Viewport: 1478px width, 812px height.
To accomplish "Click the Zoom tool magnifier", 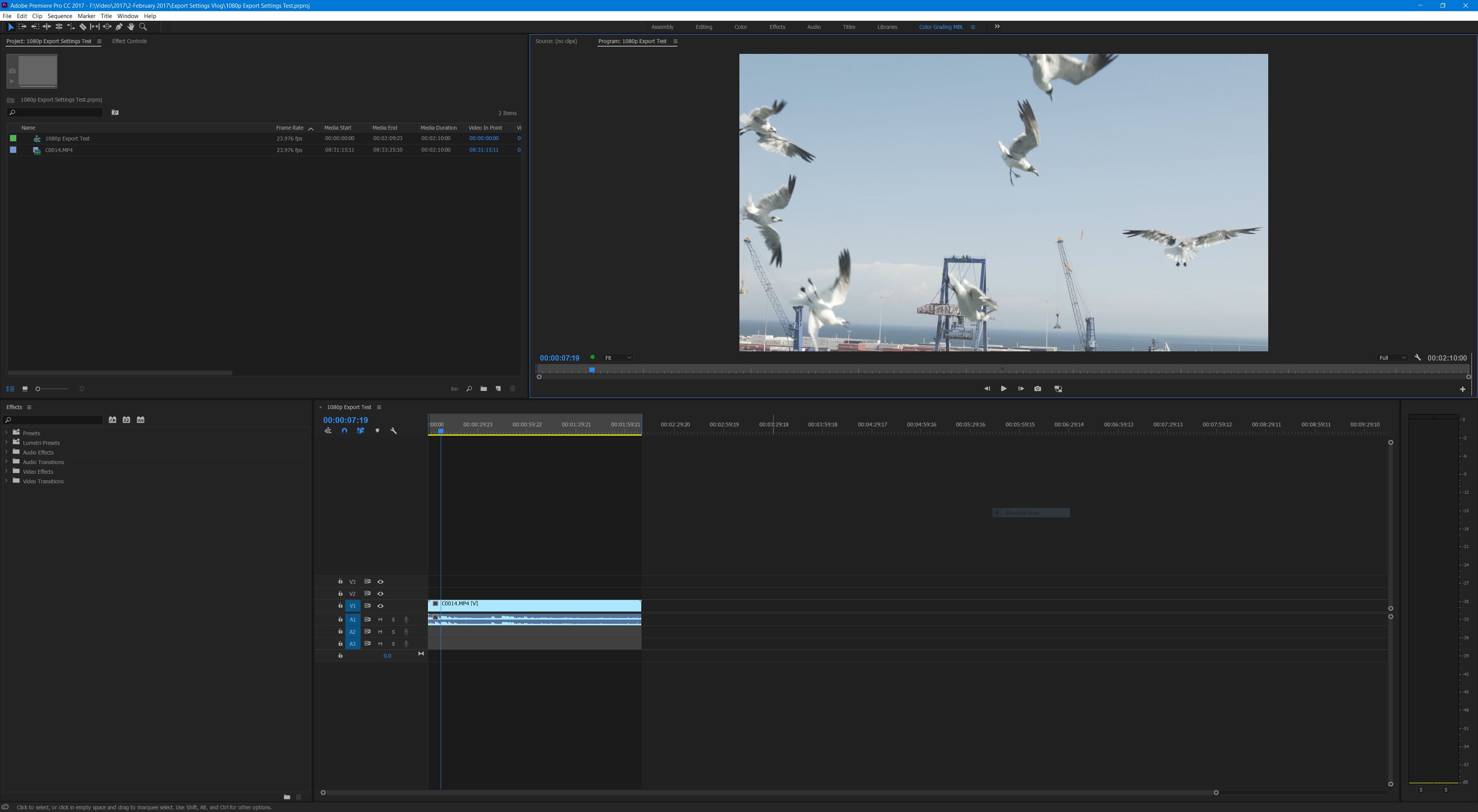I will pyautogui.click(x=143, y=27).
